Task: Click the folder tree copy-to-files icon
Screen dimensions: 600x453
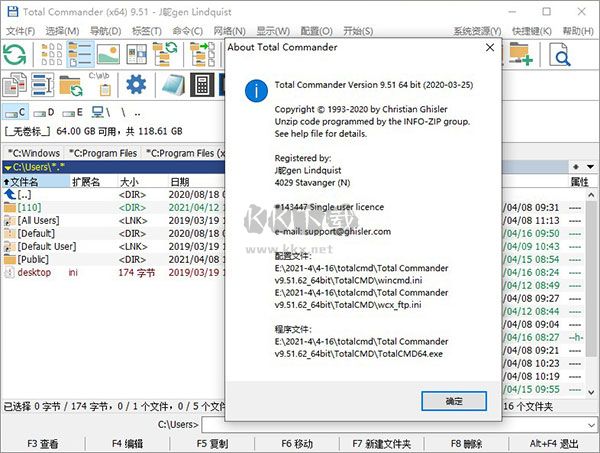Action: (x=202, y=55)
